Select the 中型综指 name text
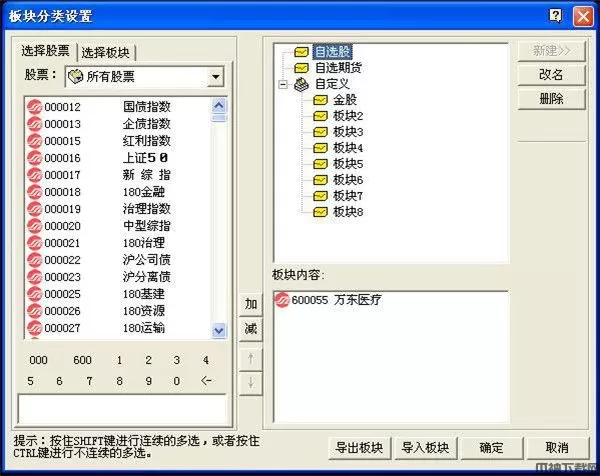The image size is (600, 476). click(147, 226)
